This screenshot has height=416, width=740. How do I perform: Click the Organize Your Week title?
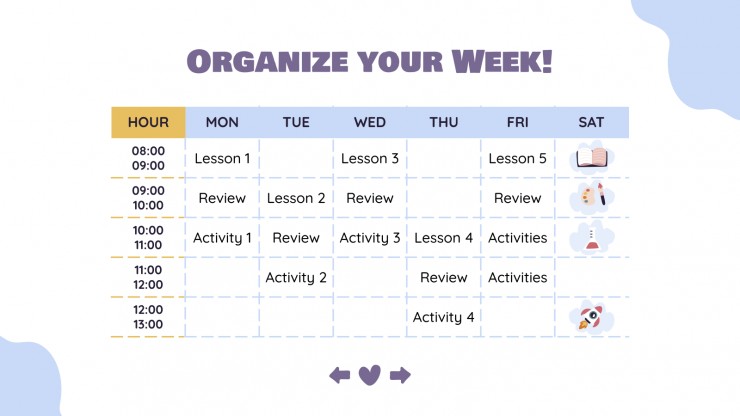pyautogui.click(x=370, y=61)
